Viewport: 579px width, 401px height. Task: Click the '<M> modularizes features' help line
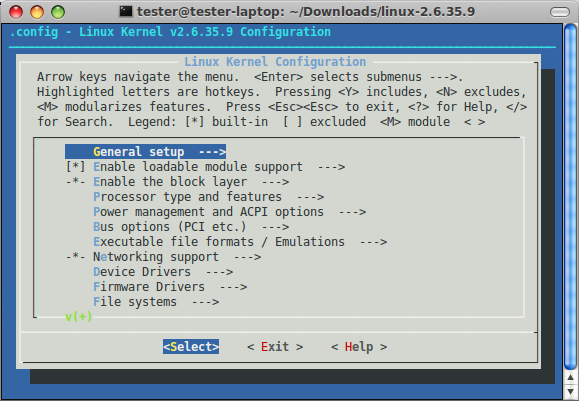coord(282,107)
